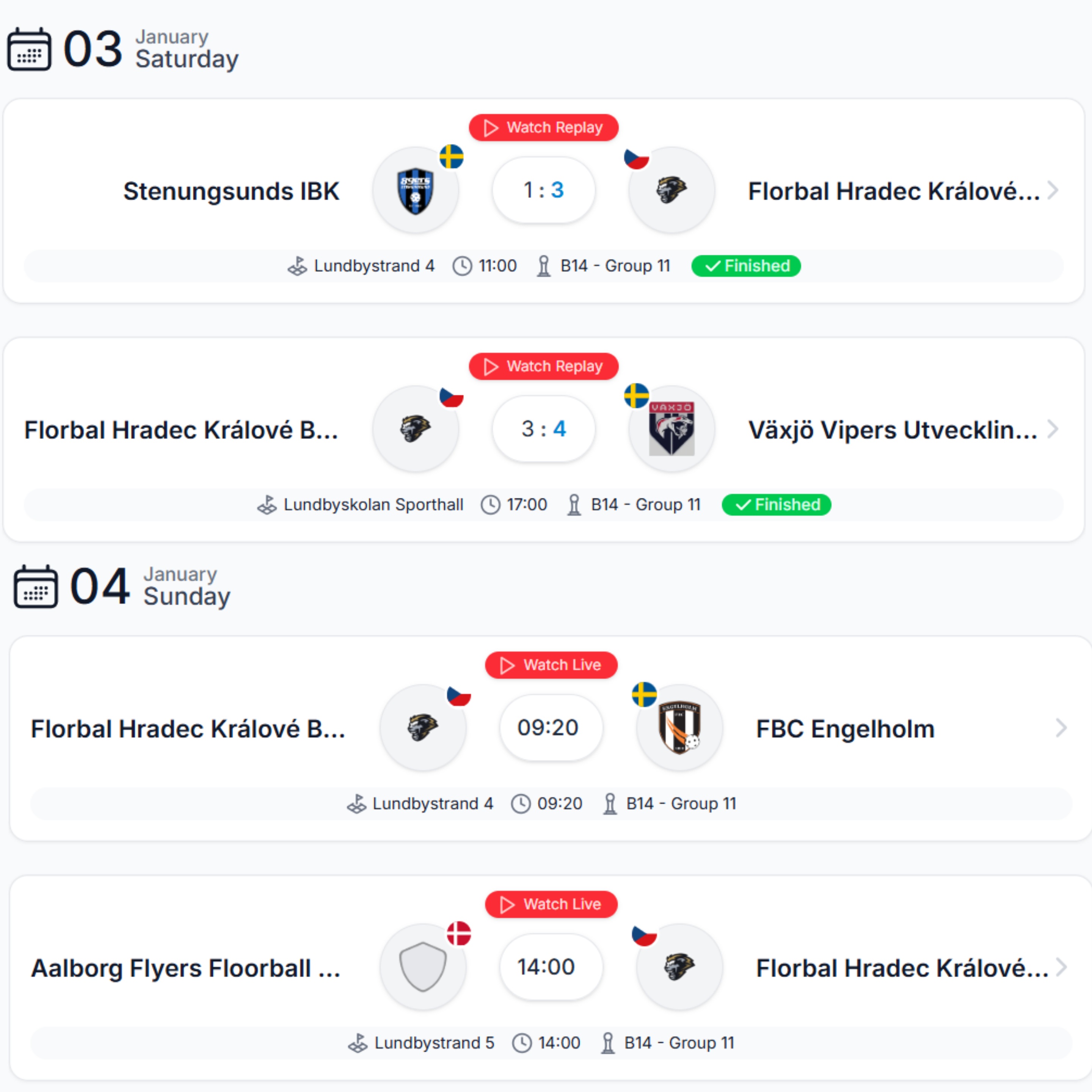Click the Stenungsunds IBK team logo
Viewport: 1092px width, 1092px height.
tap(416, 190)
